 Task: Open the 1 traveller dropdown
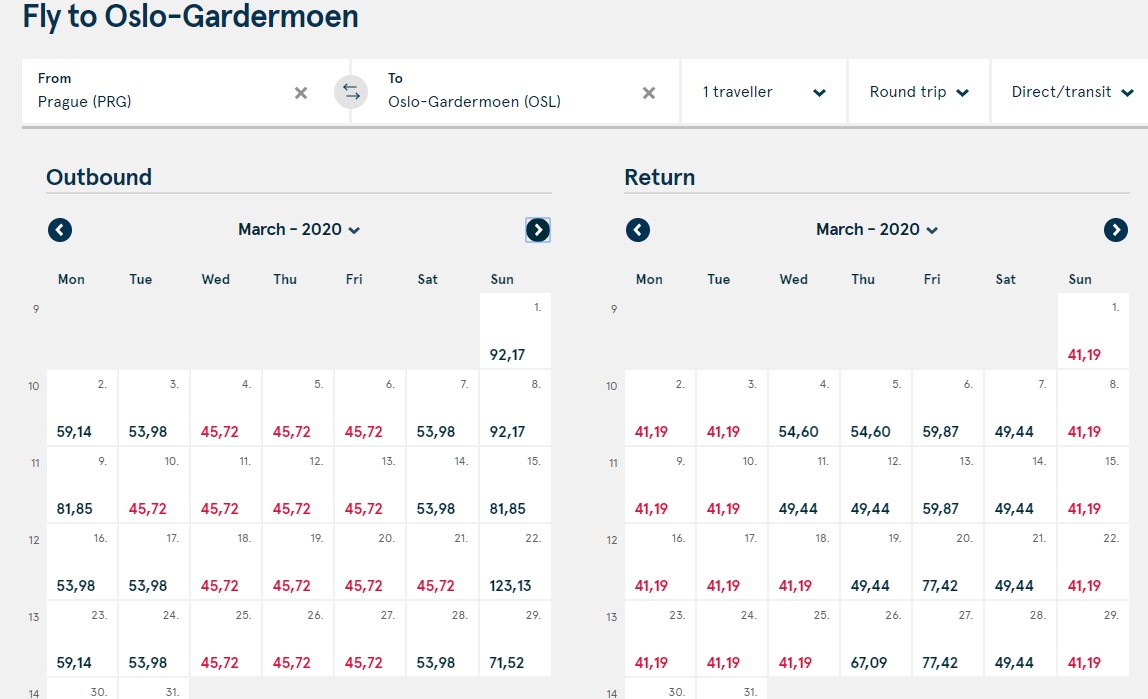point(764,92)
